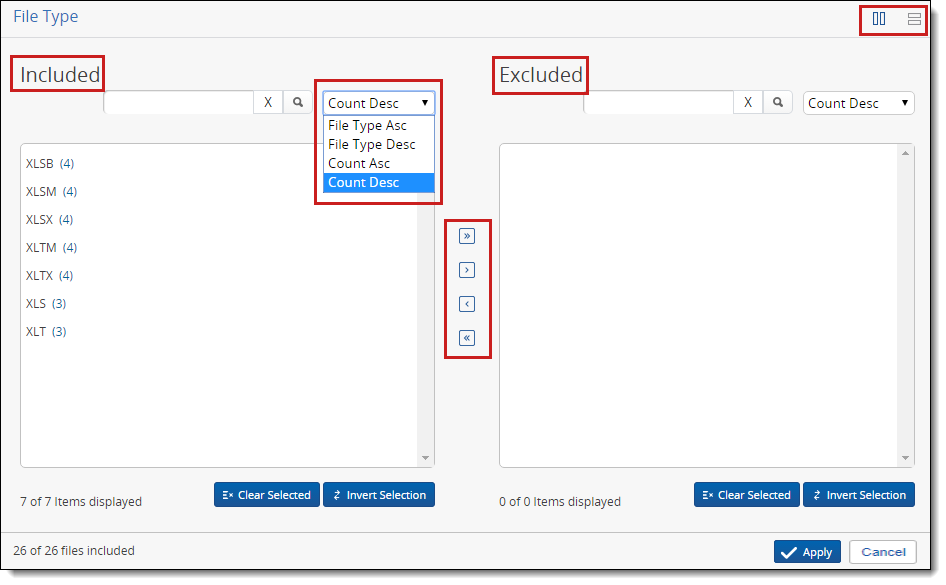
Task: Click the single-left arrow transfer icon
Action: click(467, 304)
